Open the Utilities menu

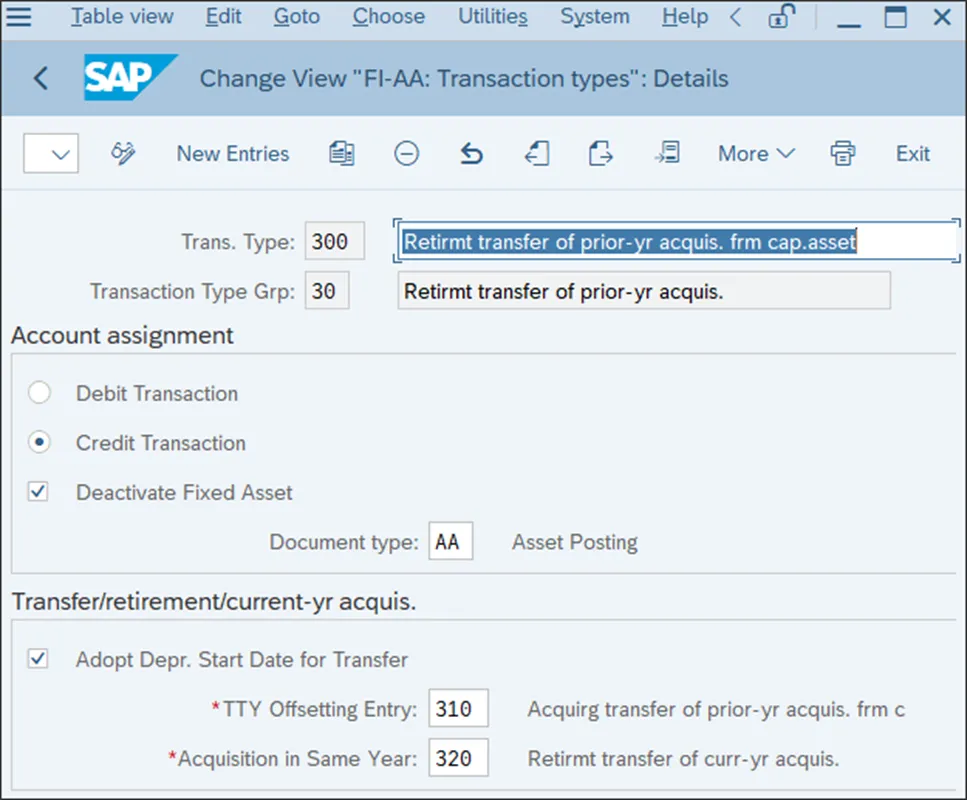click(493, 17)
